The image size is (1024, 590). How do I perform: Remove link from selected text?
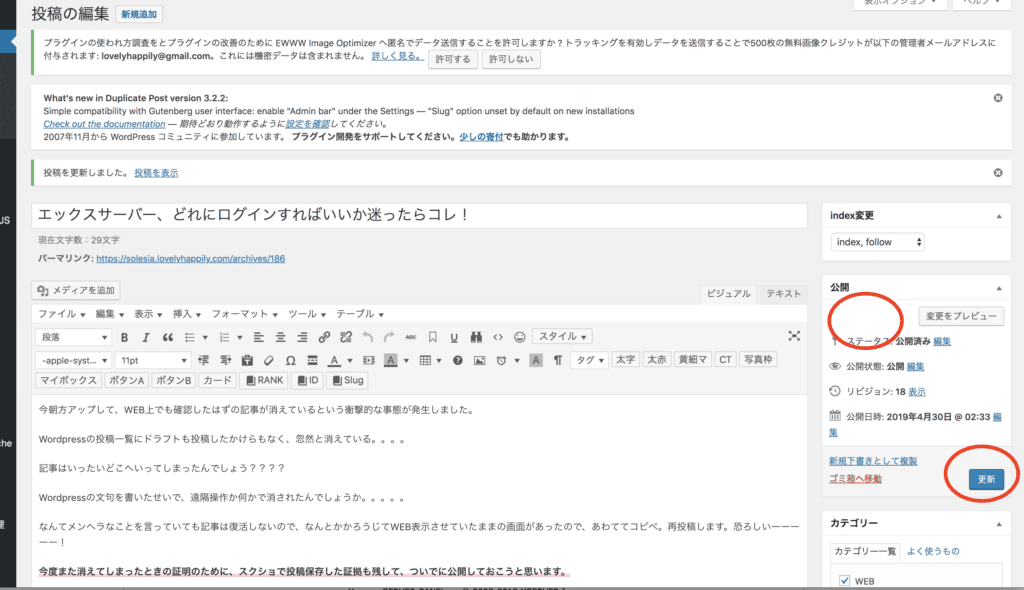tap(346, 337)
